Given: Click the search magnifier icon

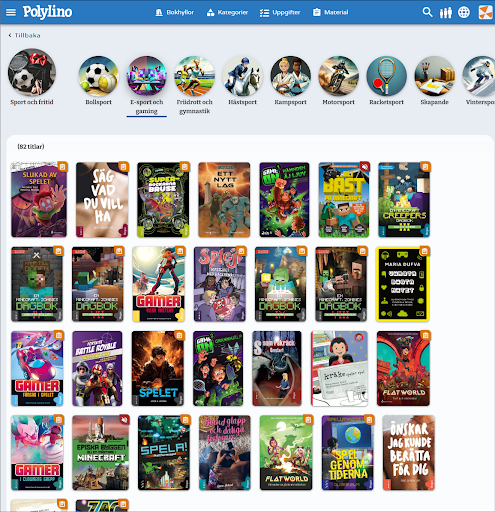Looking at the screenshot, I should (x=427, y=12).
